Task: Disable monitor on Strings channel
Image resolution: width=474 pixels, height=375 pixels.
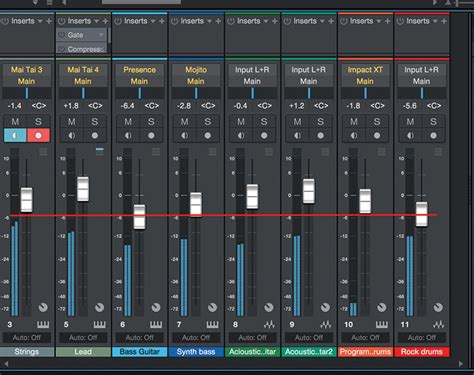Action: tap(15, 136)
